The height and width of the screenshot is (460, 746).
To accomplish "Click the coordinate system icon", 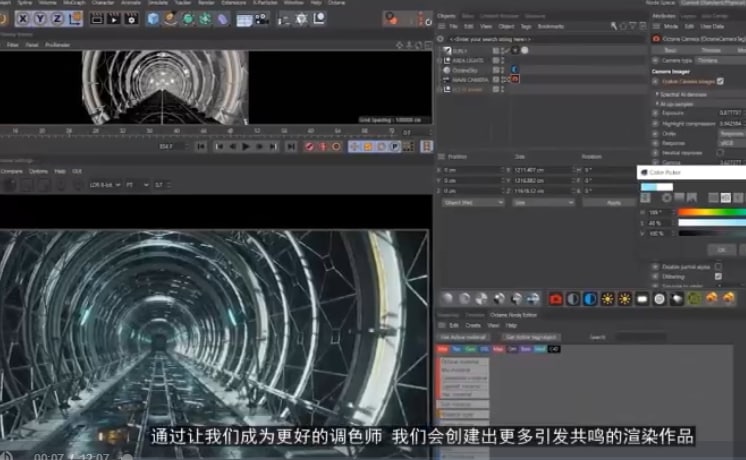I will [x=75, y=19].
